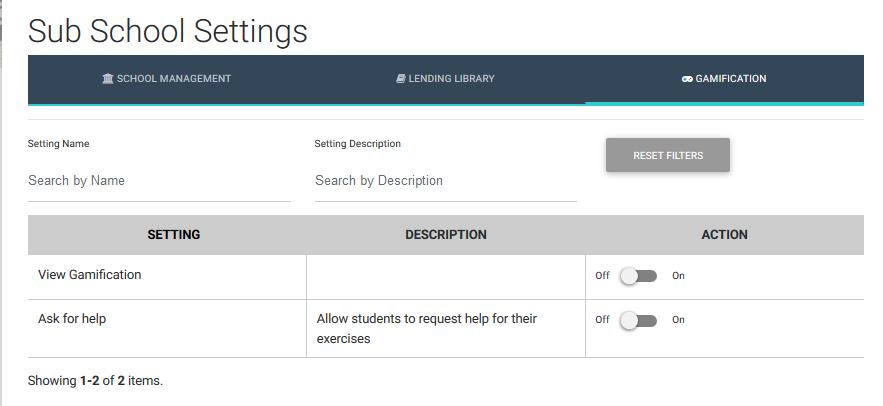
Task: Click the Off label for Ask for help
Action: point(602,320)
